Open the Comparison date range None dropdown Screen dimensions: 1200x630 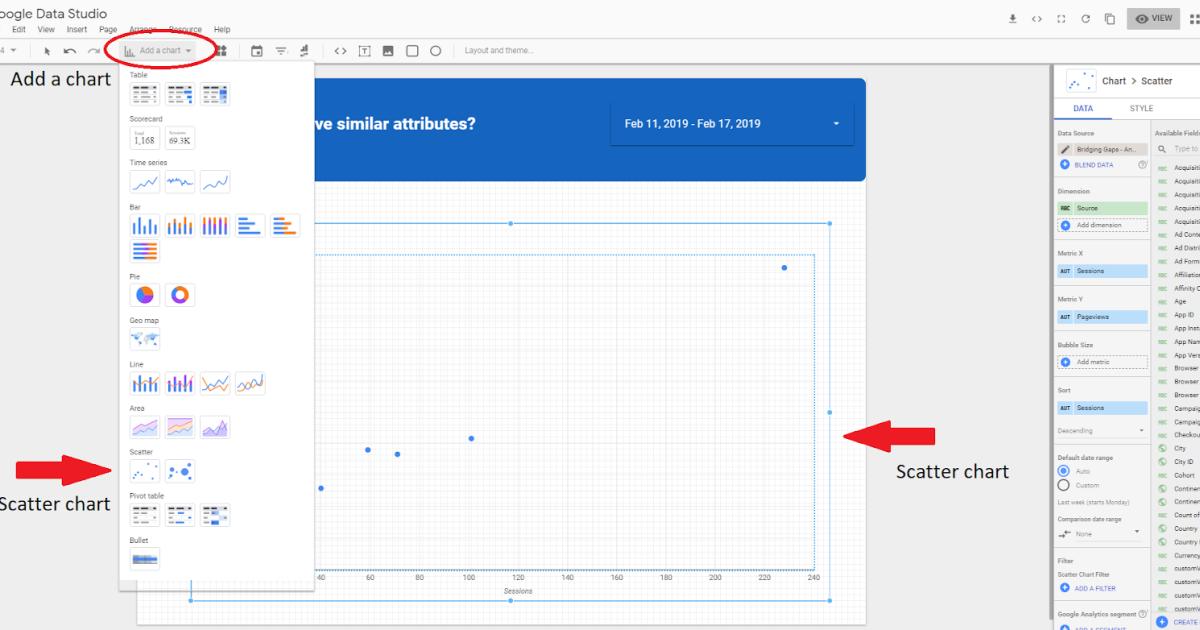(1102, 534)
